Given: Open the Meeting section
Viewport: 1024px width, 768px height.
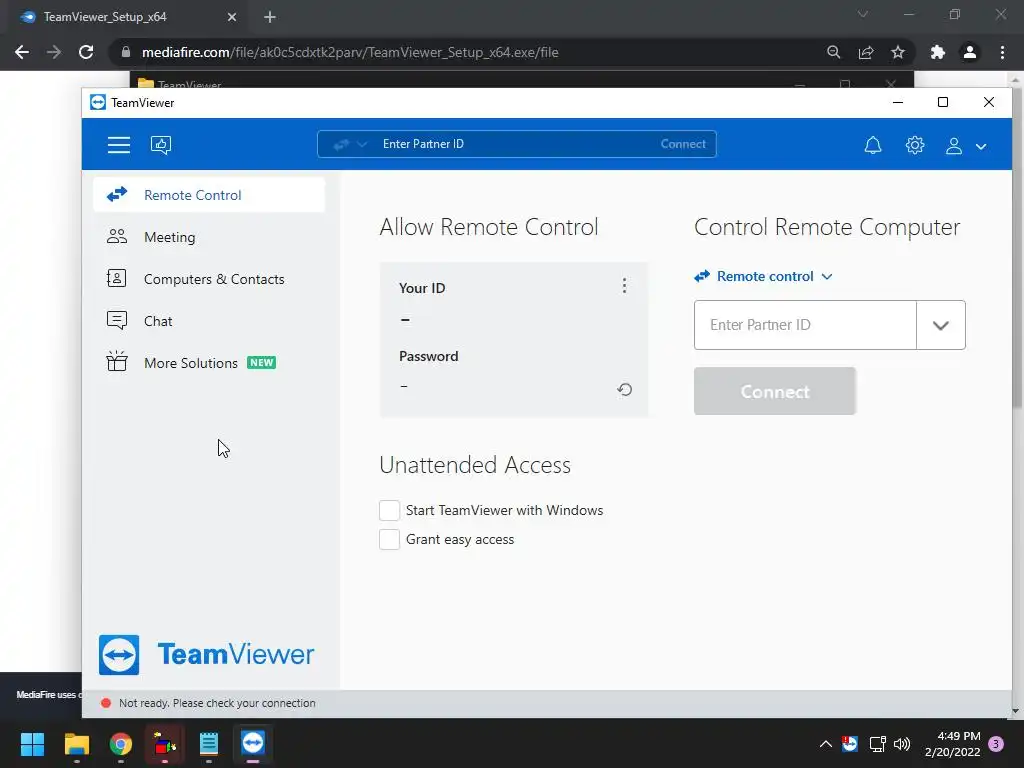Looking at the screenshot, I should click(209, 237).
